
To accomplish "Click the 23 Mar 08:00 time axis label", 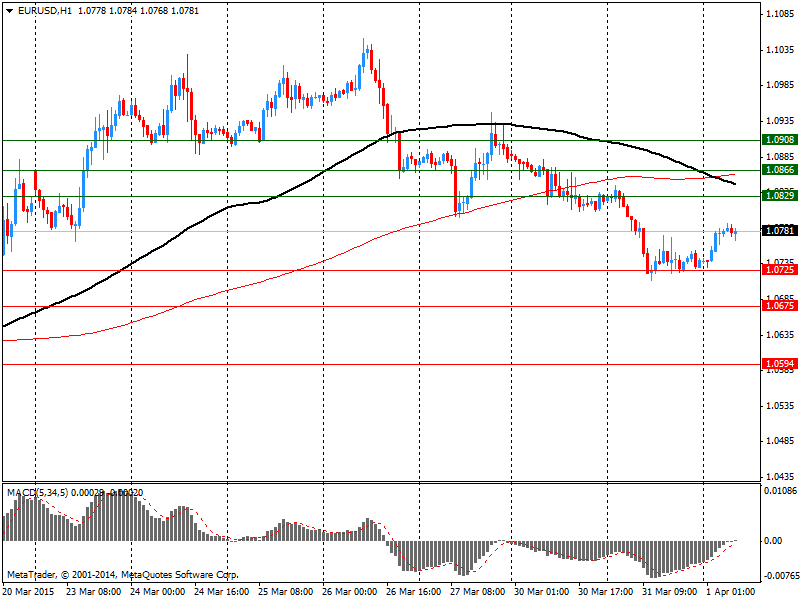I will (x=94, y=592).
